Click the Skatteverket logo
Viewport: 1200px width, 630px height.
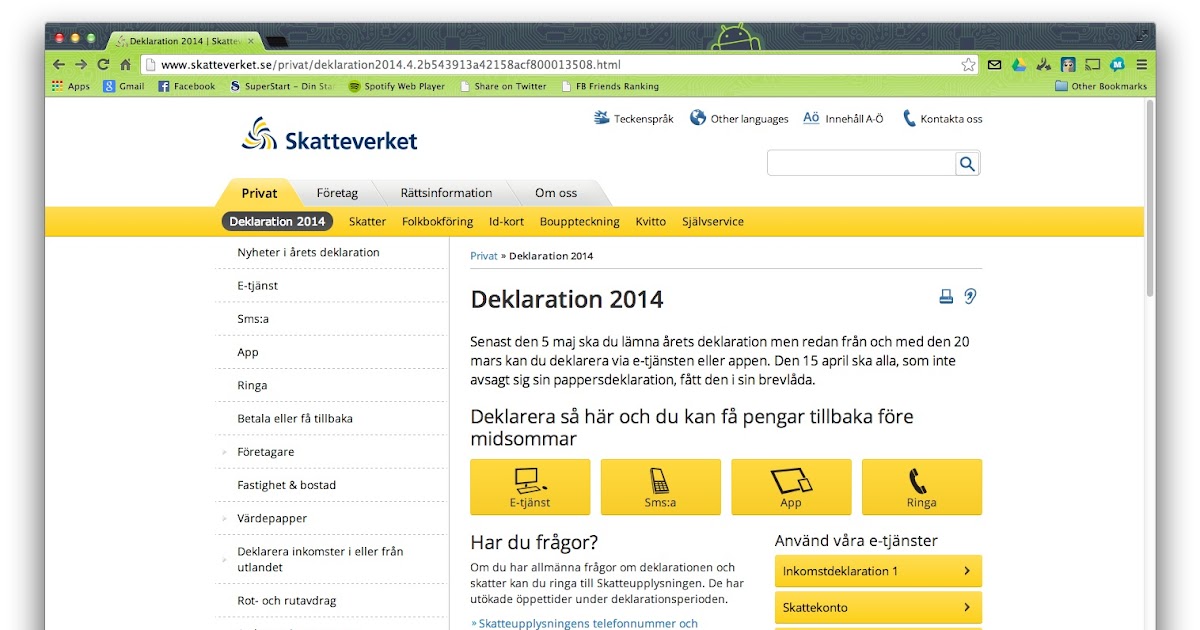click(x=329, y=135)
